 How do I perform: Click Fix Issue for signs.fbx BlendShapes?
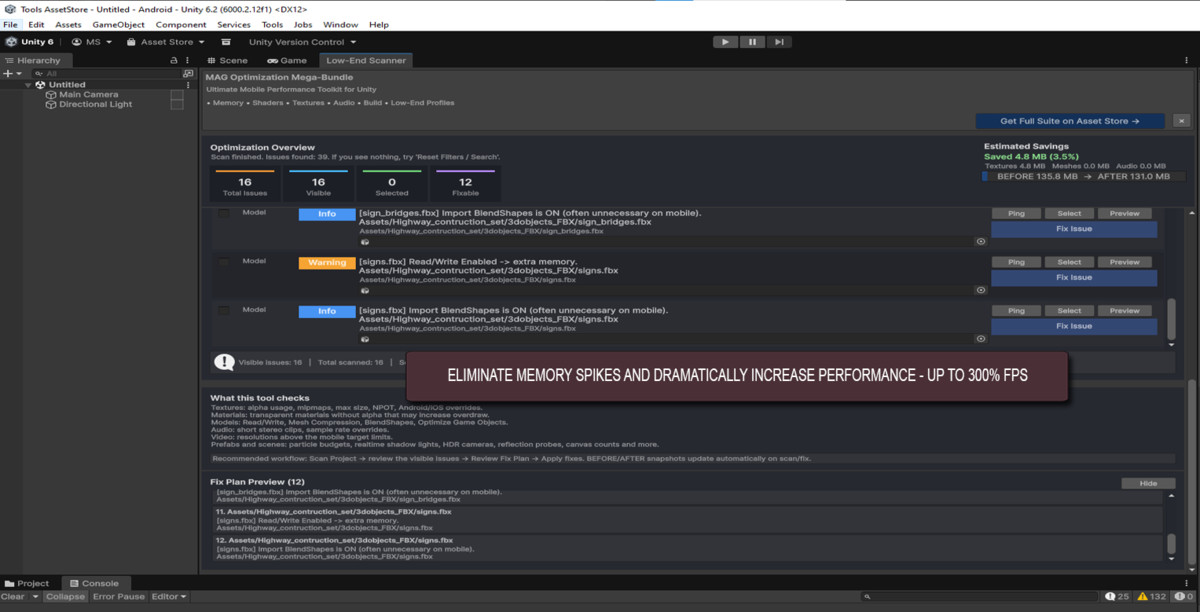pos(1074,326)
